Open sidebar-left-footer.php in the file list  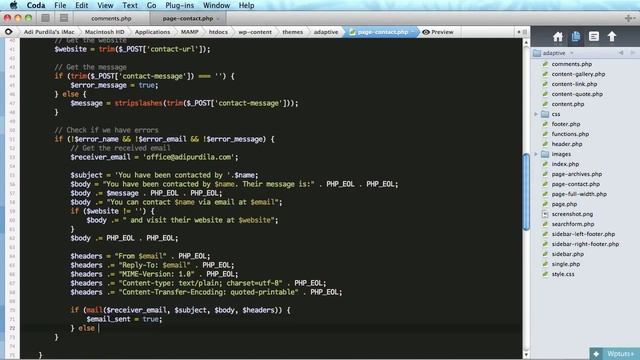(x=583, y=234)
